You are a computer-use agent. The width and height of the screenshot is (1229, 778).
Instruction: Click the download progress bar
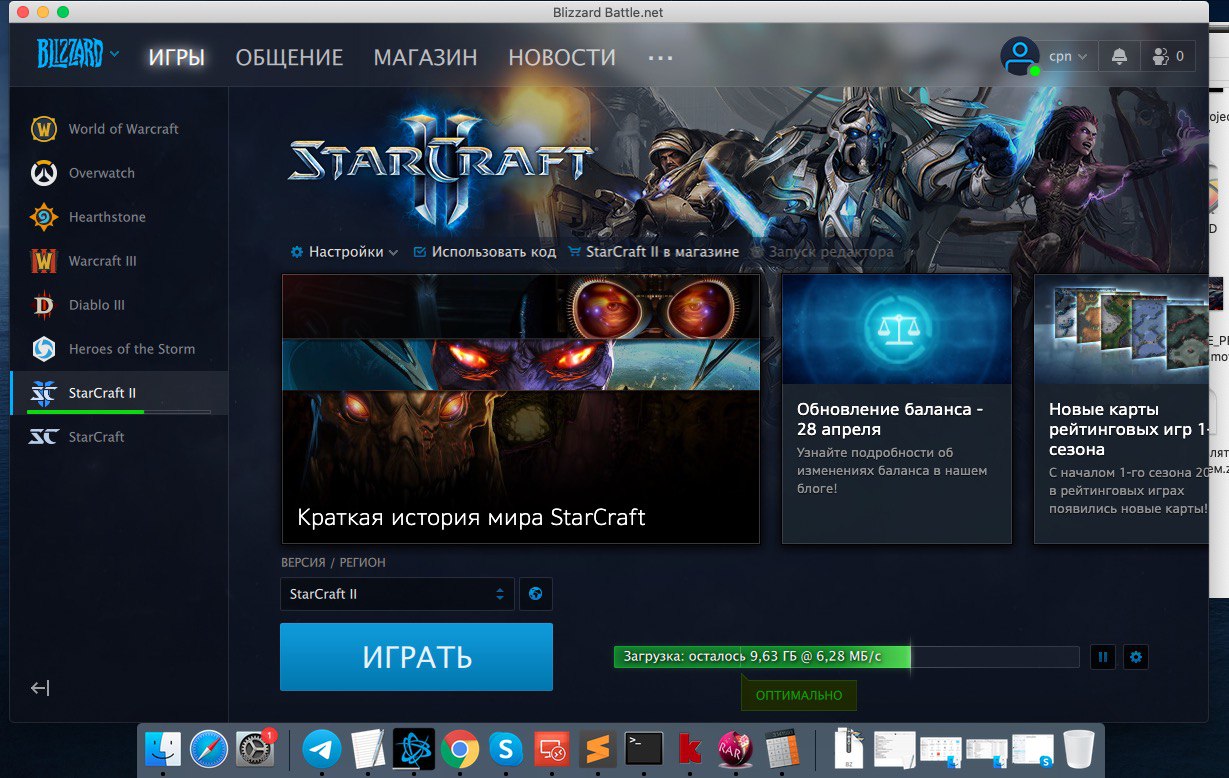click(847, 656)
